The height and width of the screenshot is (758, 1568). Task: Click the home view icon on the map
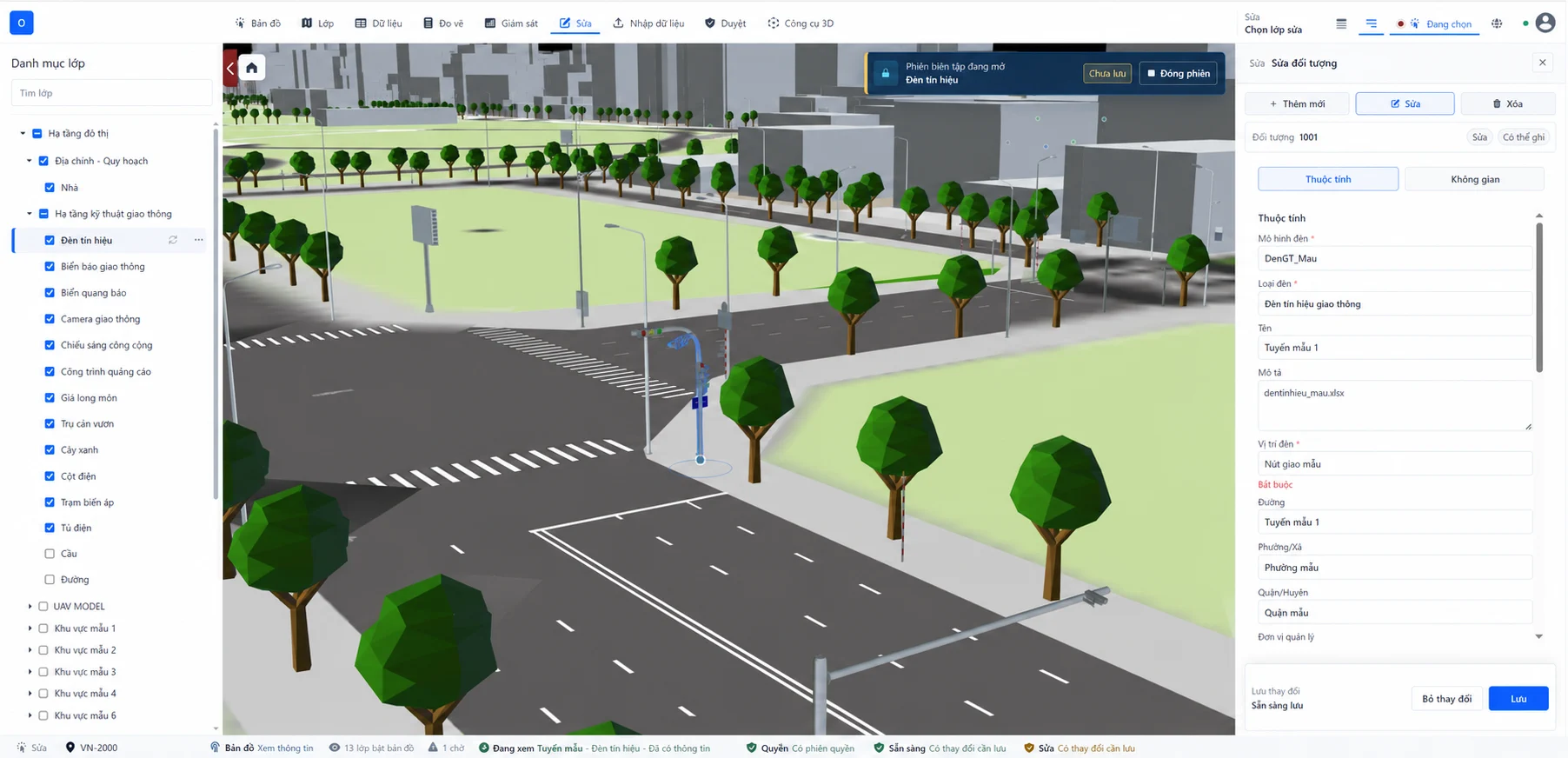pyautogui.click(x=251, y=68)
